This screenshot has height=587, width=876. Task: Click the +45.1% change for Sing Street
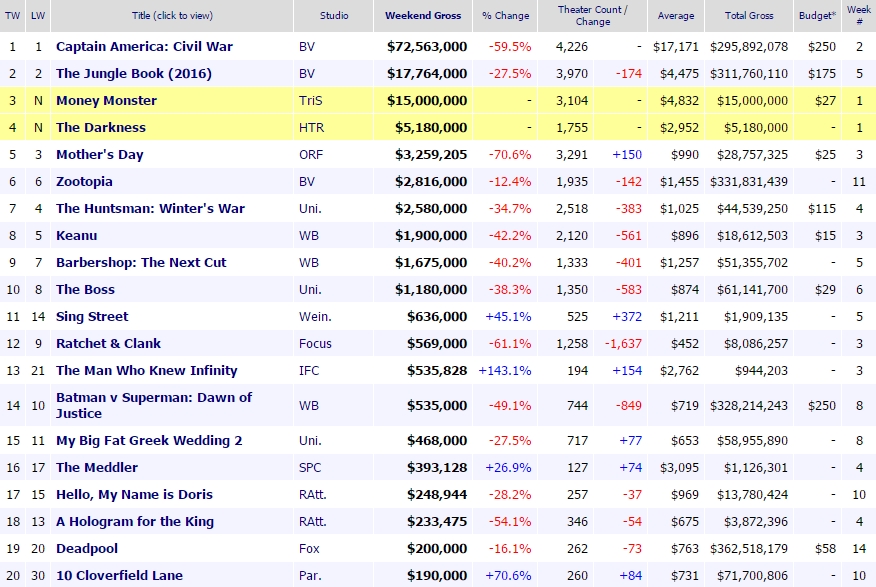pyautogui.click(x=508, y=317)
